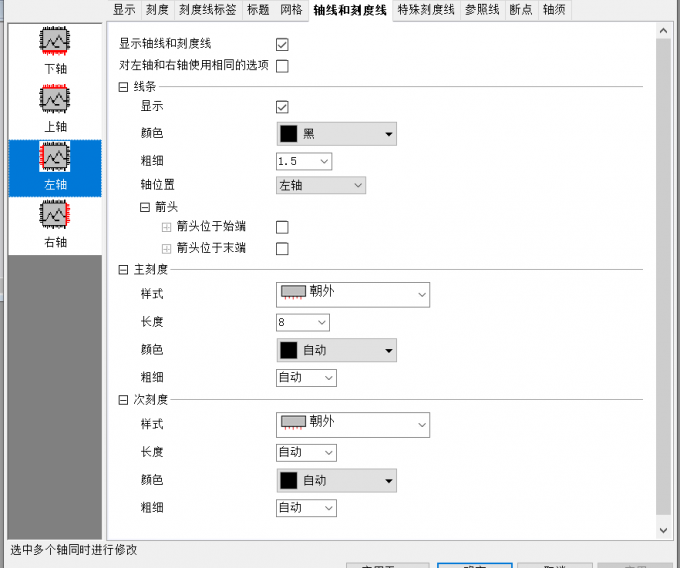
Task: Open the 主刻度 粗细 自动 dropdown
Action: [x=306, y=378]
